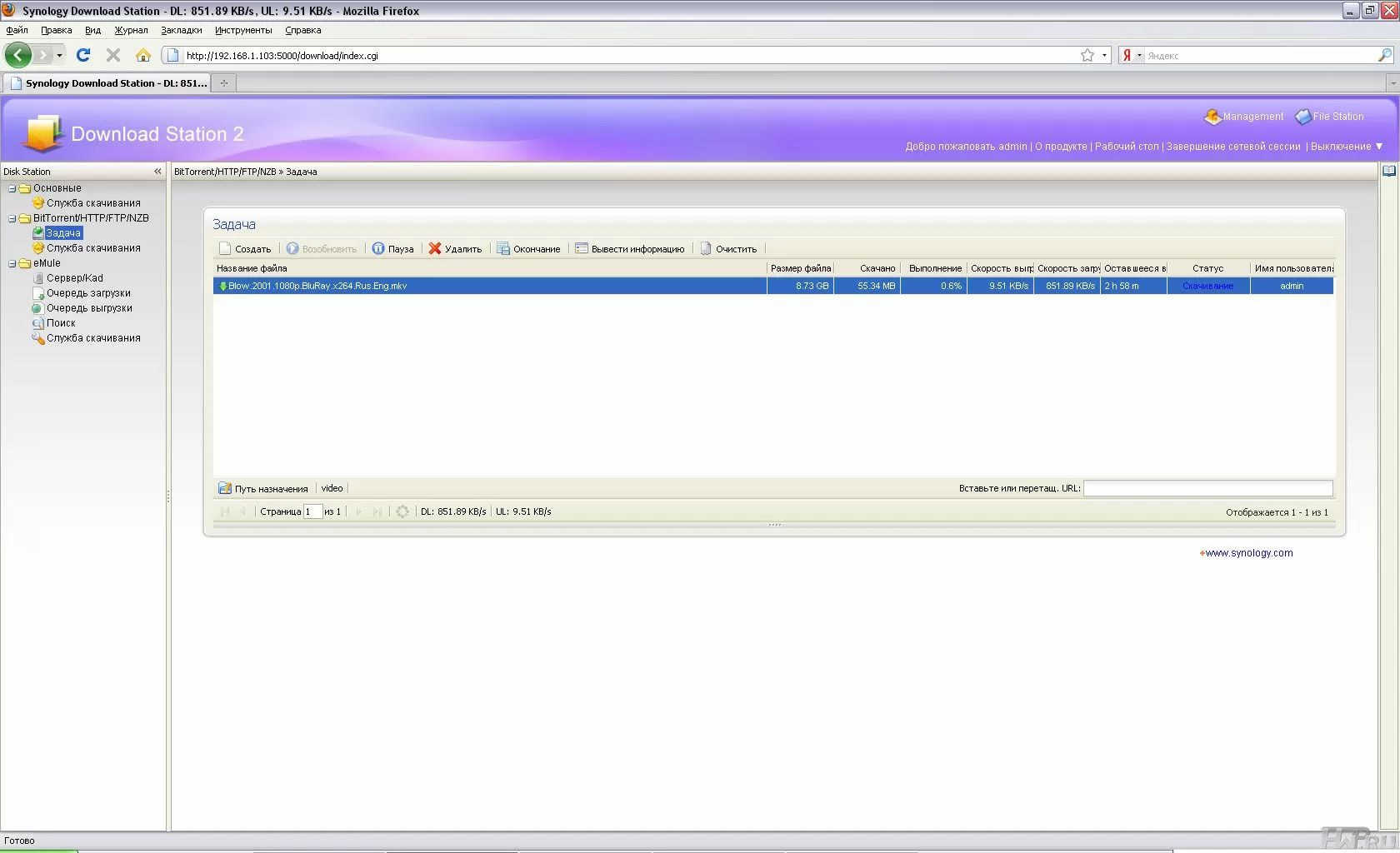Open Management from the header
Screen dimensions: 1400x853
[x=1244, y=117]
